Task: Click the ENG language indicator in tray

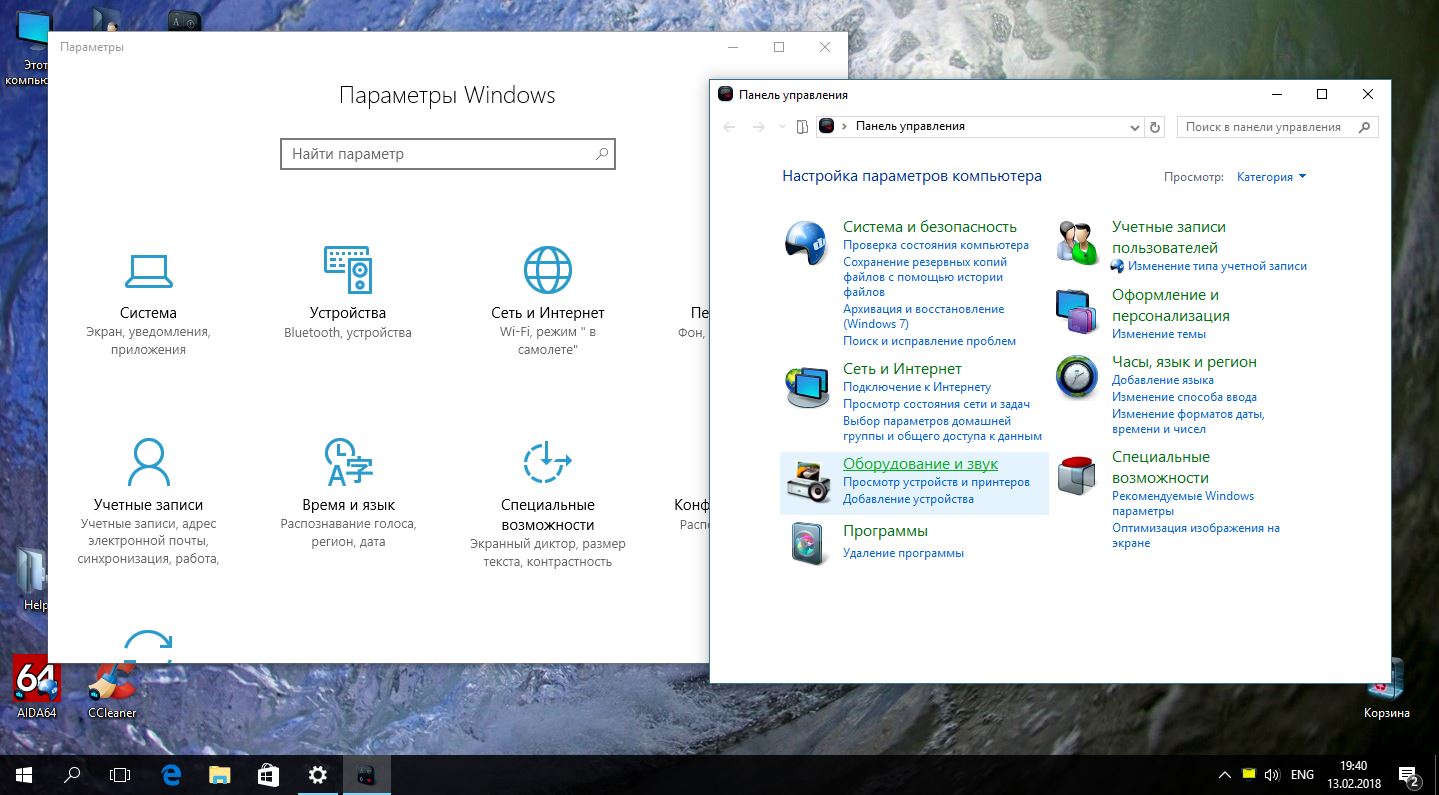Action: [x=1302, y=775]
